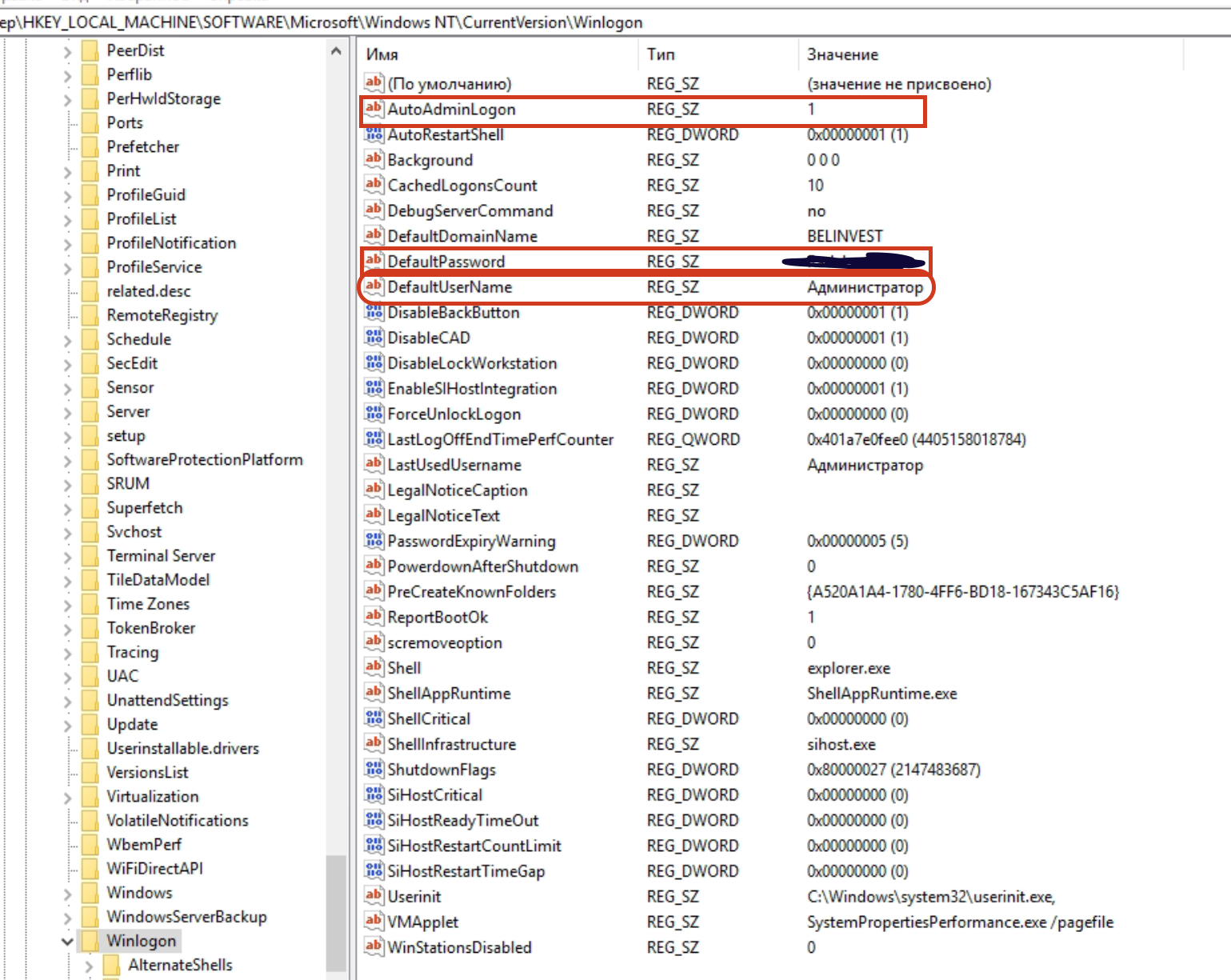Select the DefaultUserName value row
1231x980 pixels.
(450, 287)
